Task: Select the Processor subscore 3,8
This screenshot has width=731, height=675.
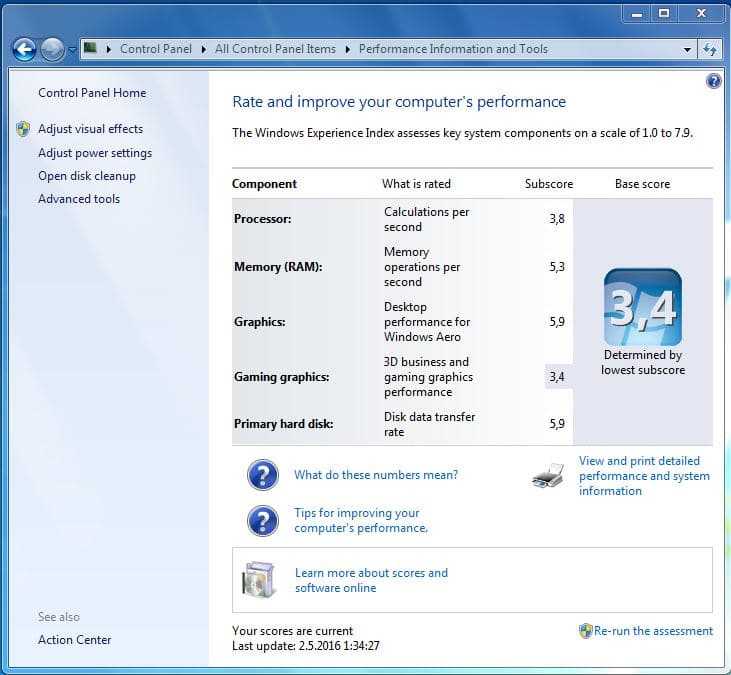Action: point(557,219)
